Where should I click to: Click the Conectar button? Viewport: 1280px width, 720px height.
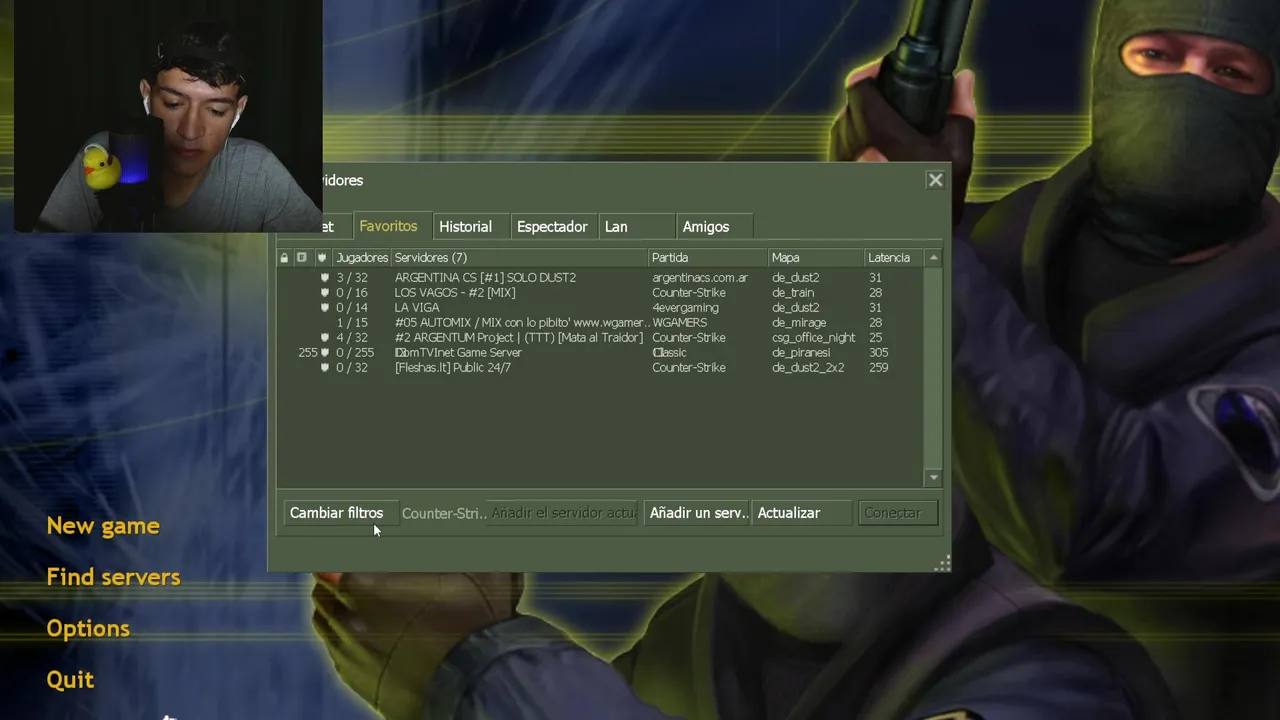point(897,513)
